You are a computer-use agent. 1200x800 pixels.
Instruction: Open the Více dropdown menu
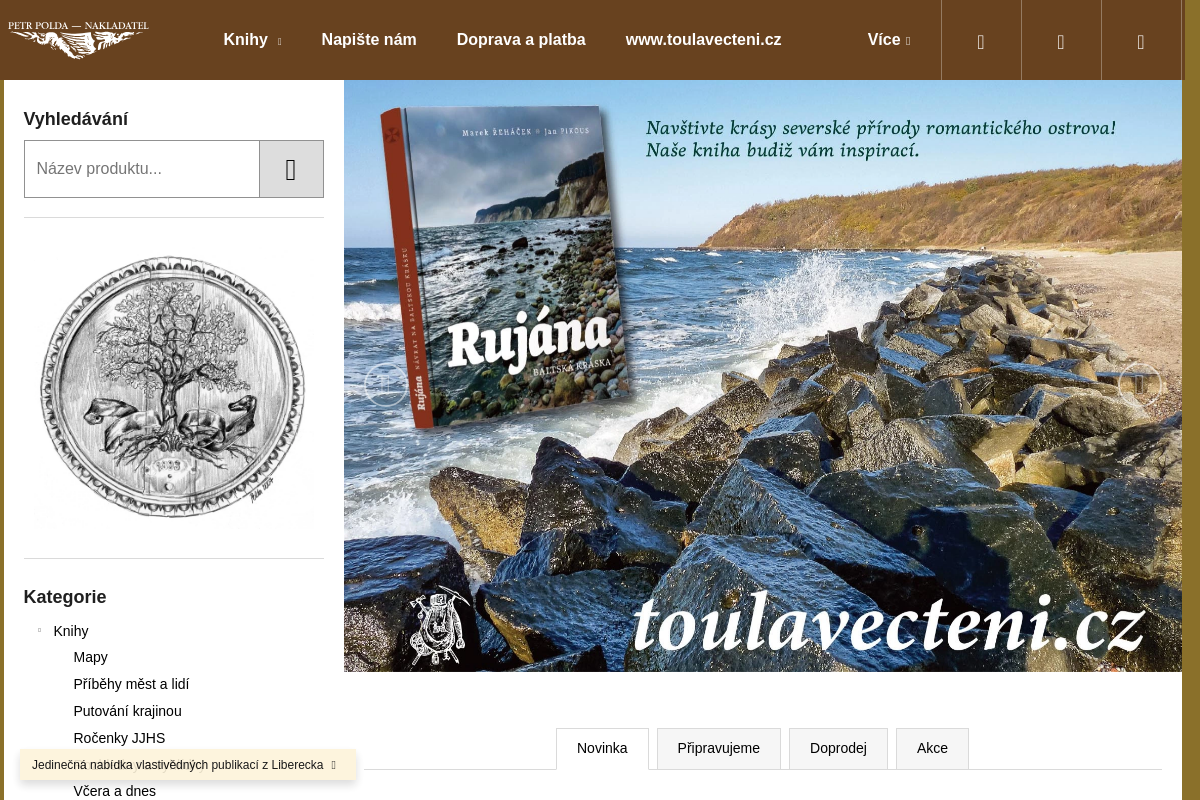click(889, 40)
